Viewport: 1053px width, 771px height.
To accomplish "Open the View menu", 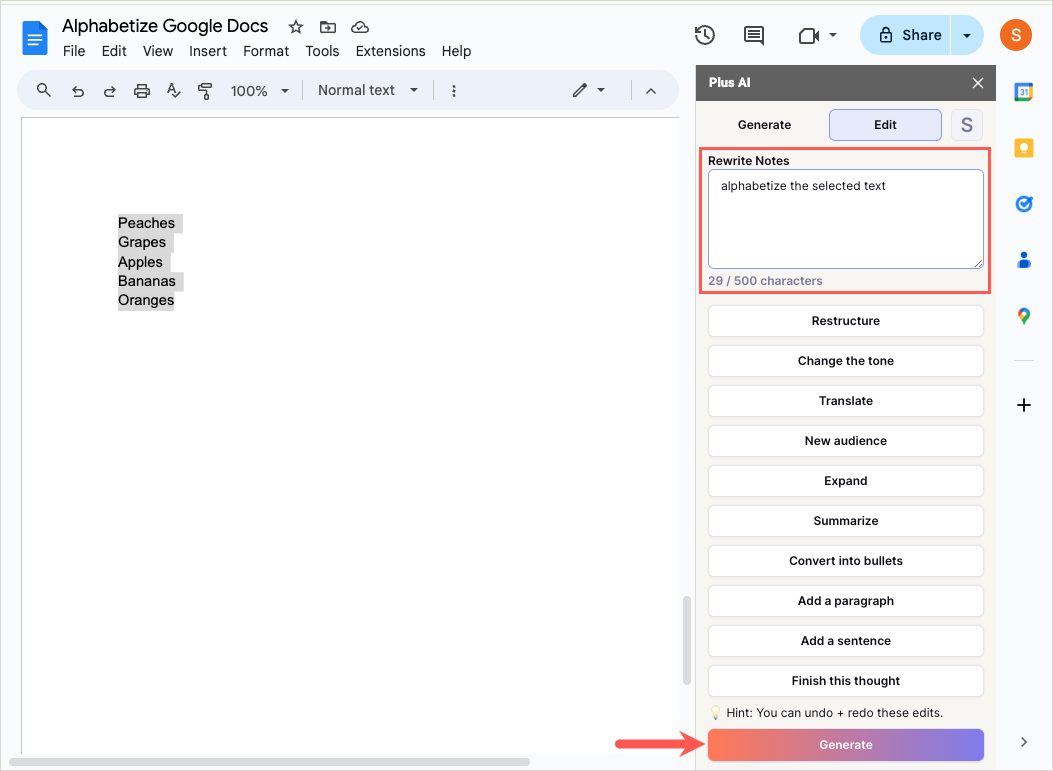I will tap(158, 51).
